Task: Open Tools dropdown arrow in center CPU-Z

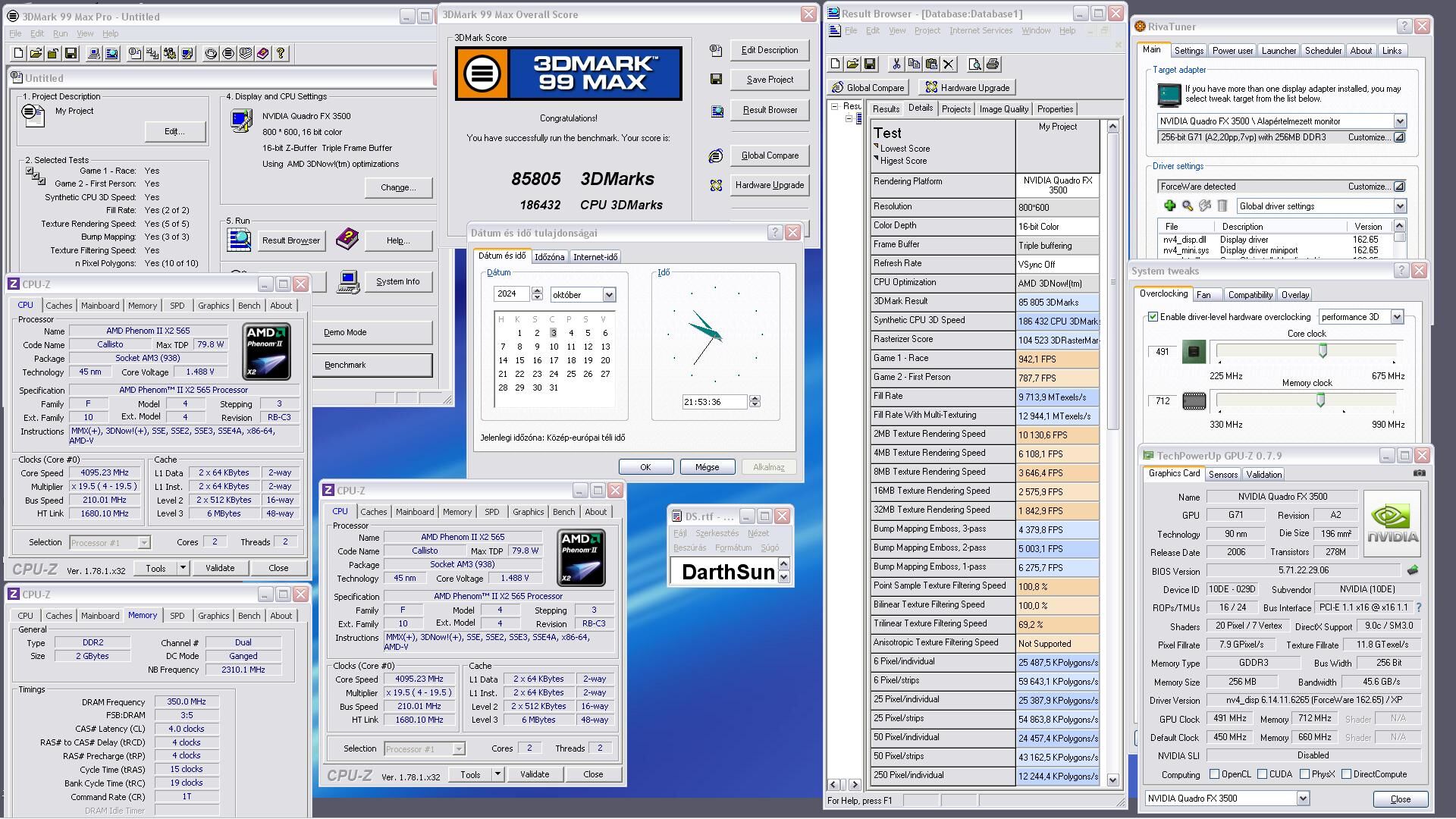Action: pos(497,774)
